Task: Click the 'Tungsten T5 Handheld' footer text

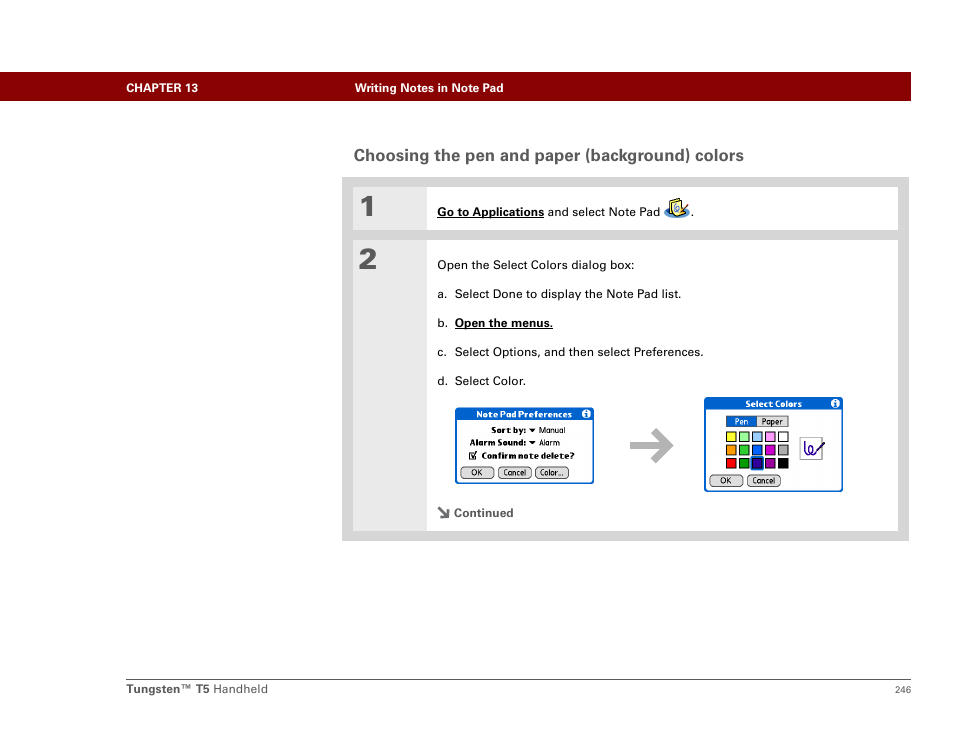Action: pyautogui.click(x=197, y=689)
